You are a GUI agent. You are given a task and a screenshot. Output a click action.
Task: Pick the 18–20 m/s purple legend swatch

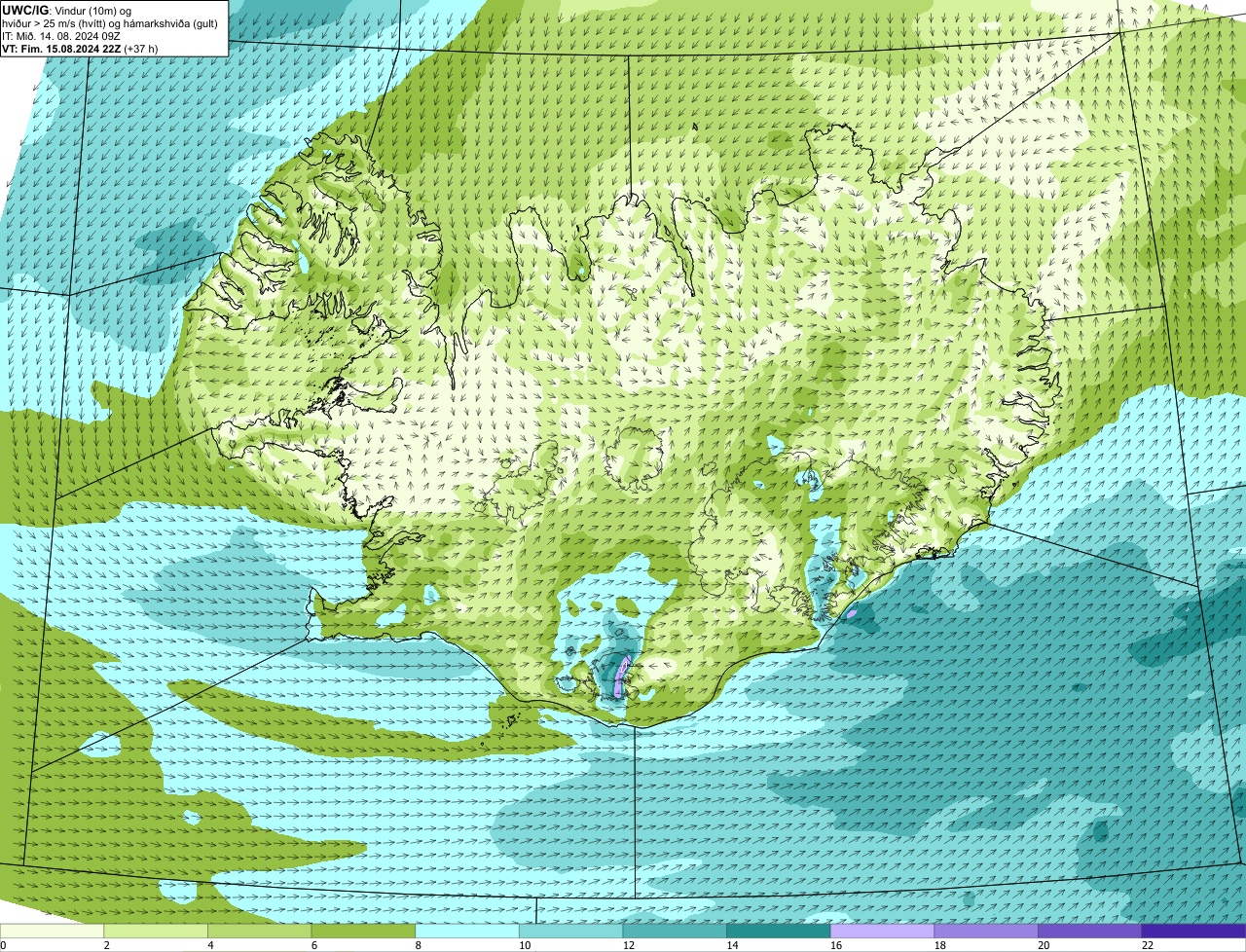(x=986, y=931)
